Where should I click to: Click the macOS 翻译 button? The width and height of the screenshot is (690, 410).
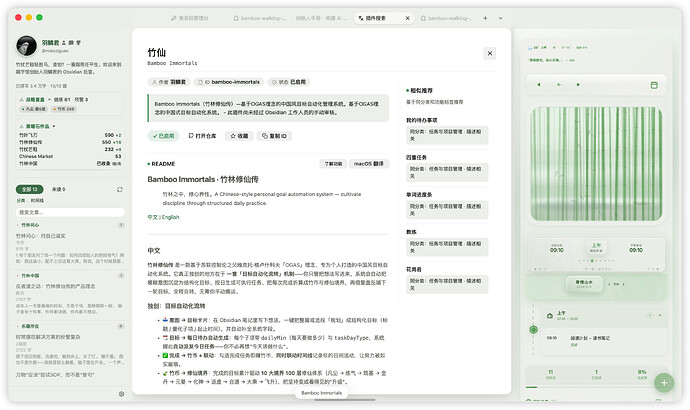[x=369, y=164]
